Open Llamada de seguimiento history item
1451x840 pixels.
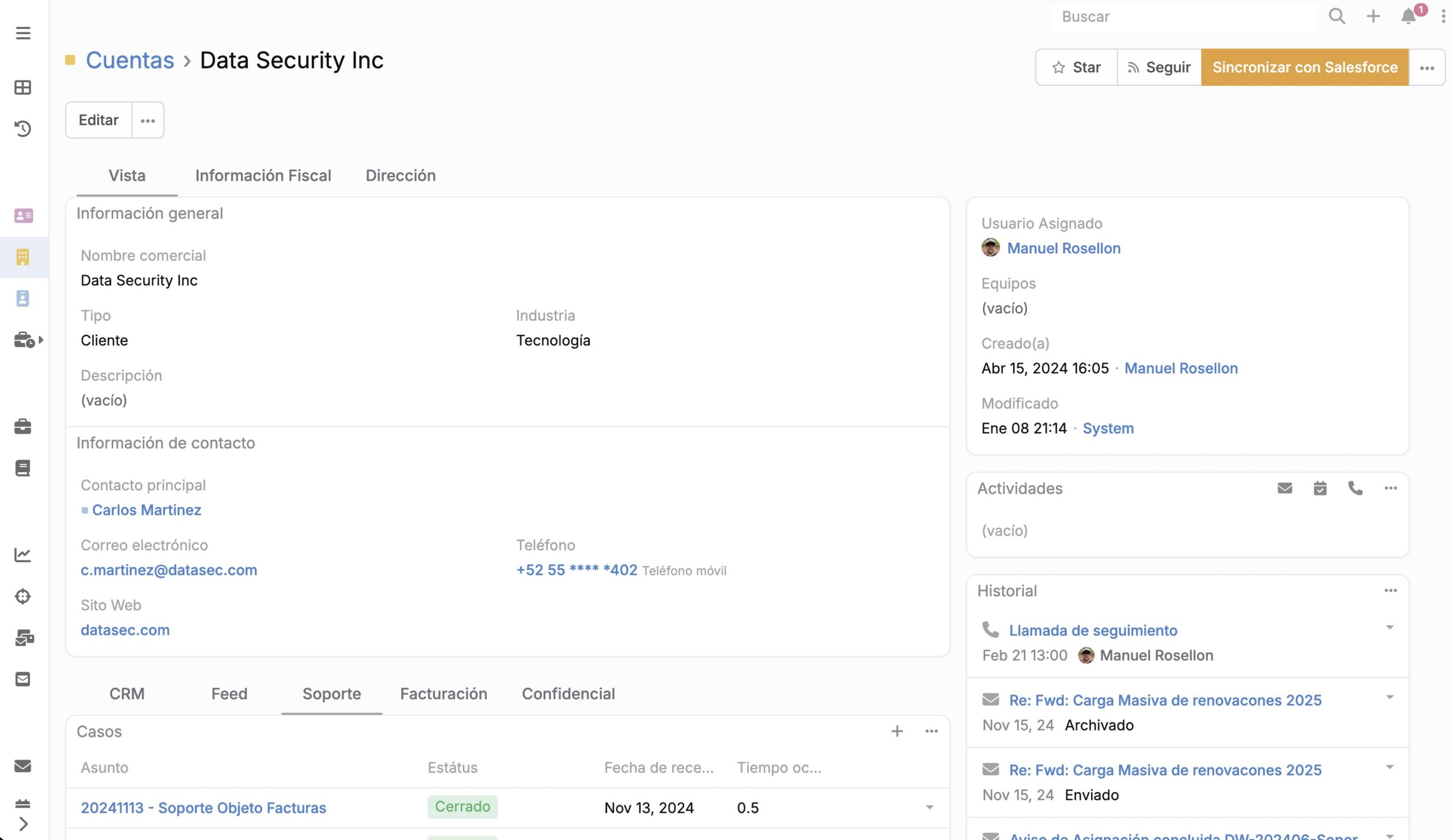[1093, 630]
